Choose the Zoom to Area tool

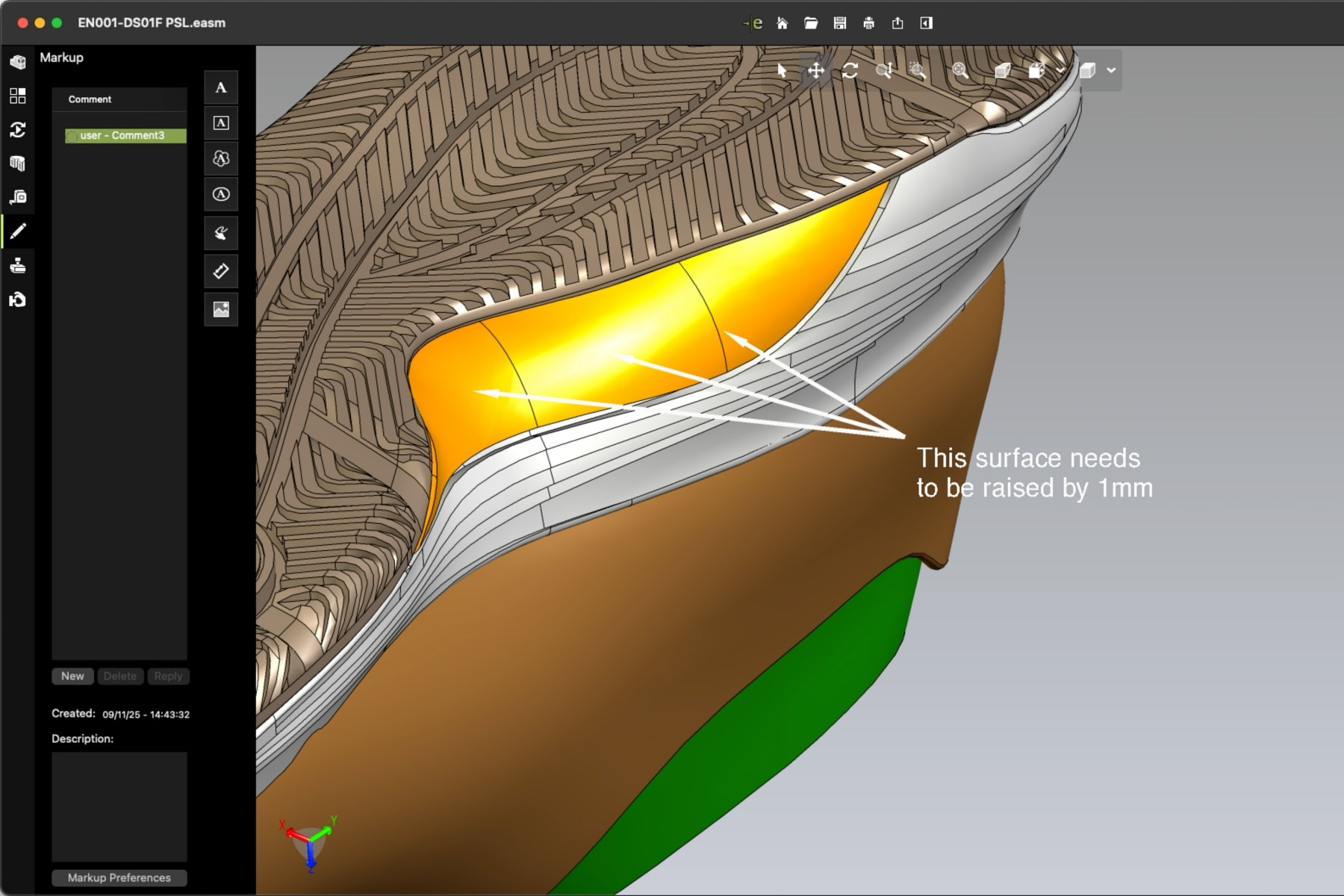point(918,71)
